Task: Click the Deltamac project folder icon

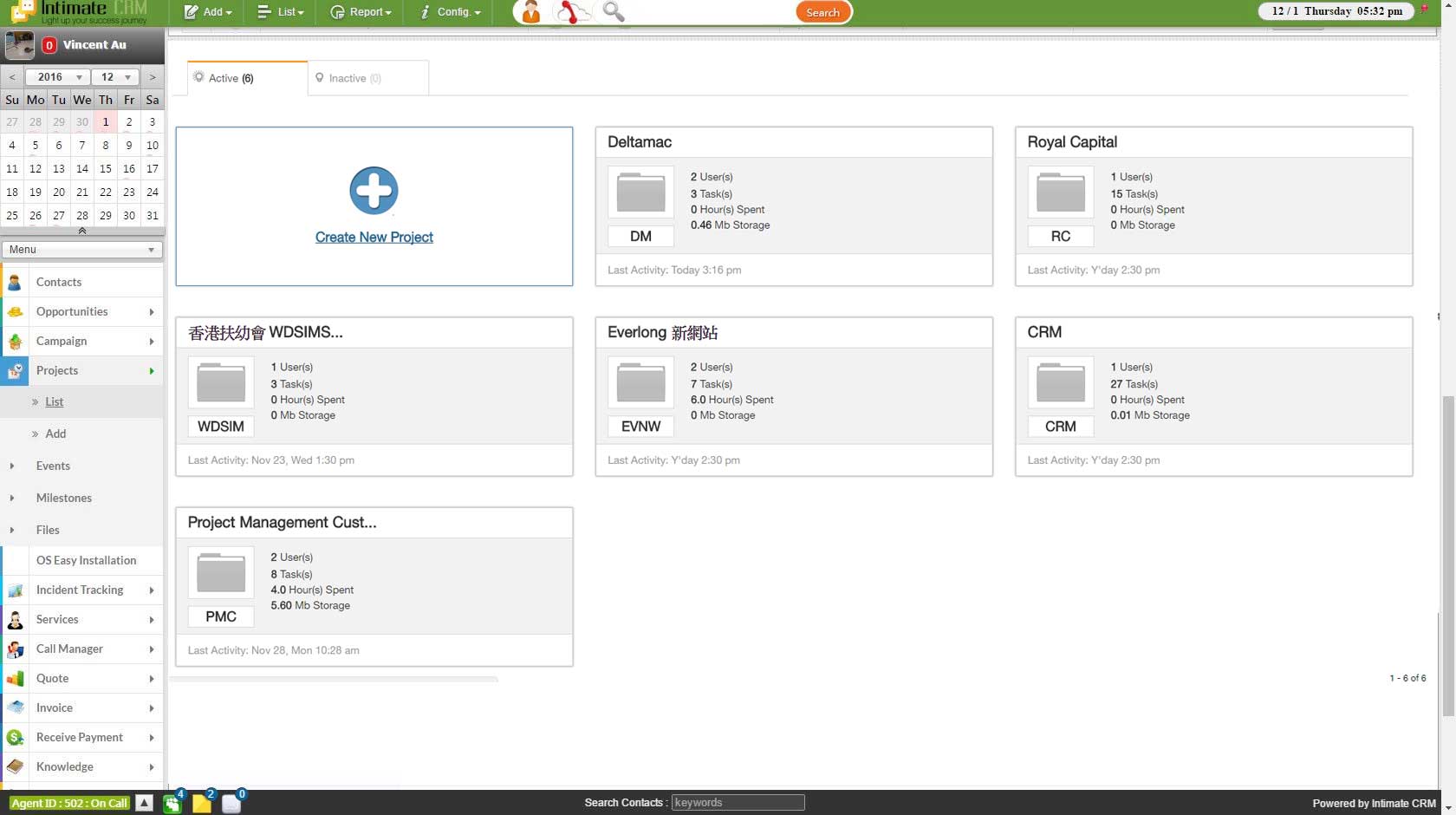Action: click(640, 192)
